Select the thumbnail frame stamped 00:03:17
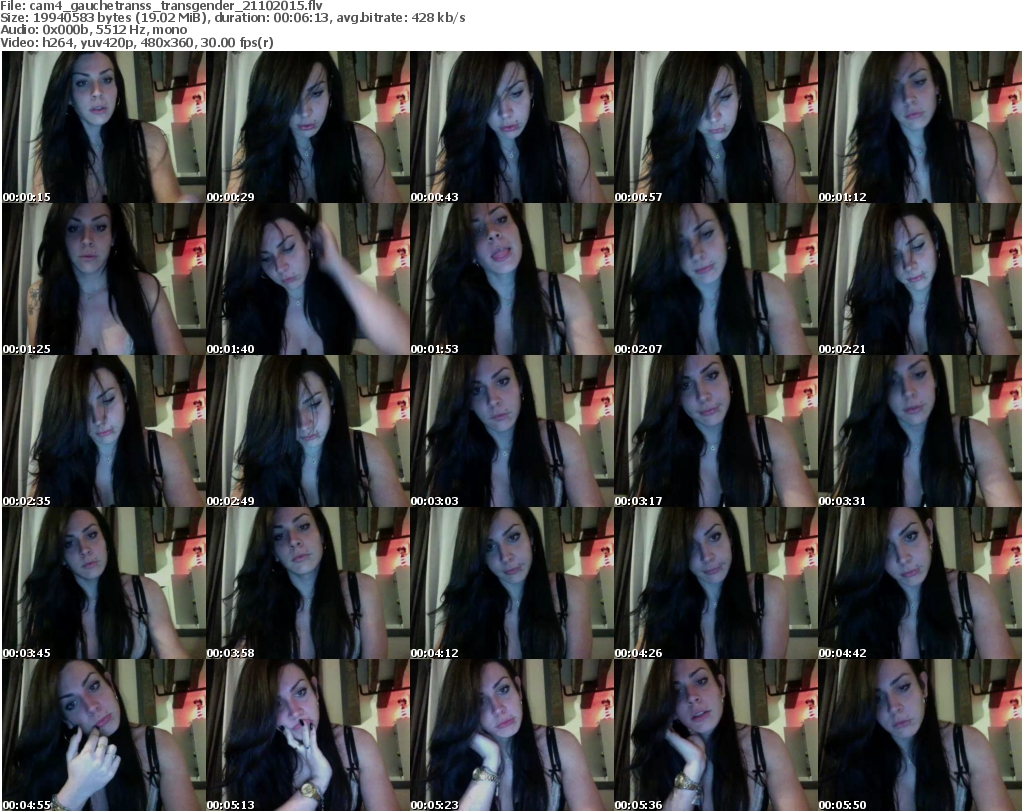 (716, 431)
